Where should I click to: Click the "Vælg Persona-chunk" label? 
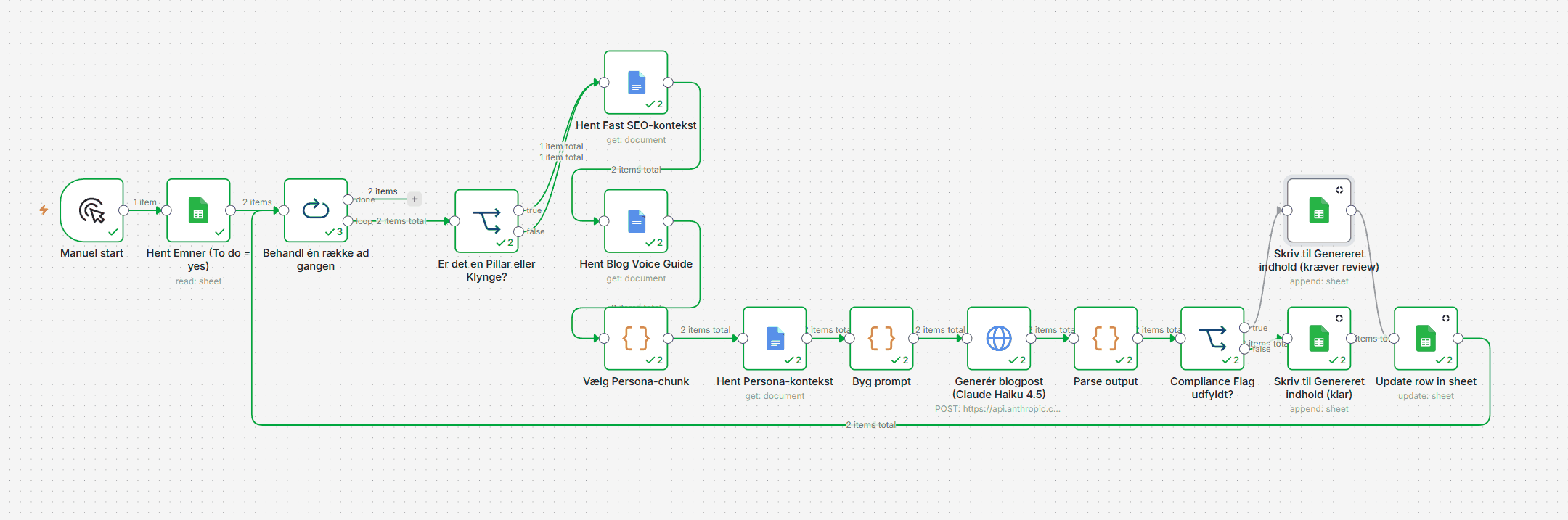(x=636, y=381)
